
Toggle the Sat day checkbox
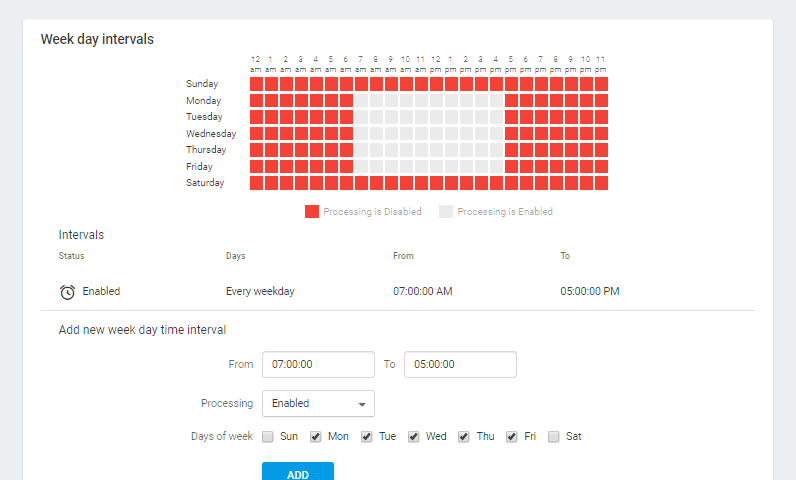[x=554, y=437]
